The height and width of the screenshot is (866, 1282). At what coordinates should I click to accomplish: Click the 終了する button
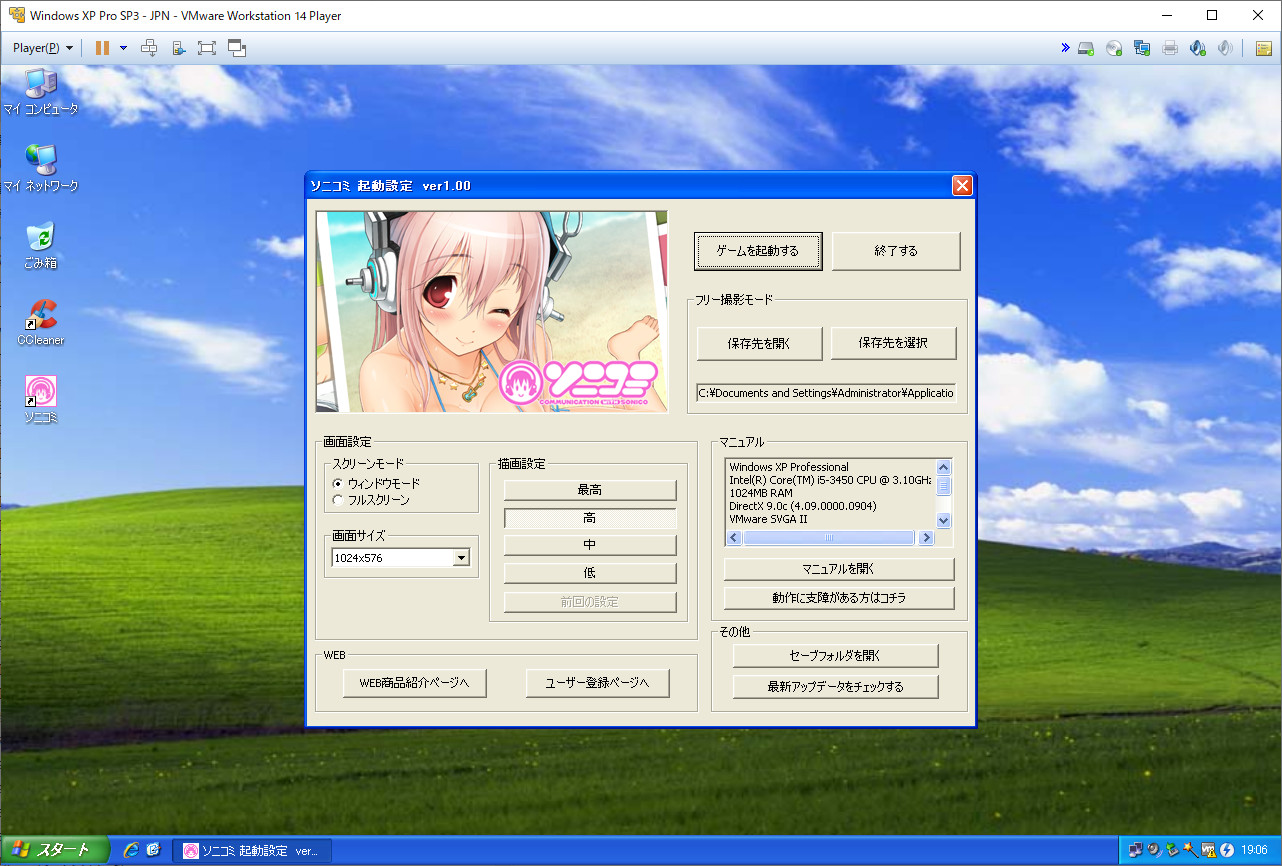pos(896,251)
